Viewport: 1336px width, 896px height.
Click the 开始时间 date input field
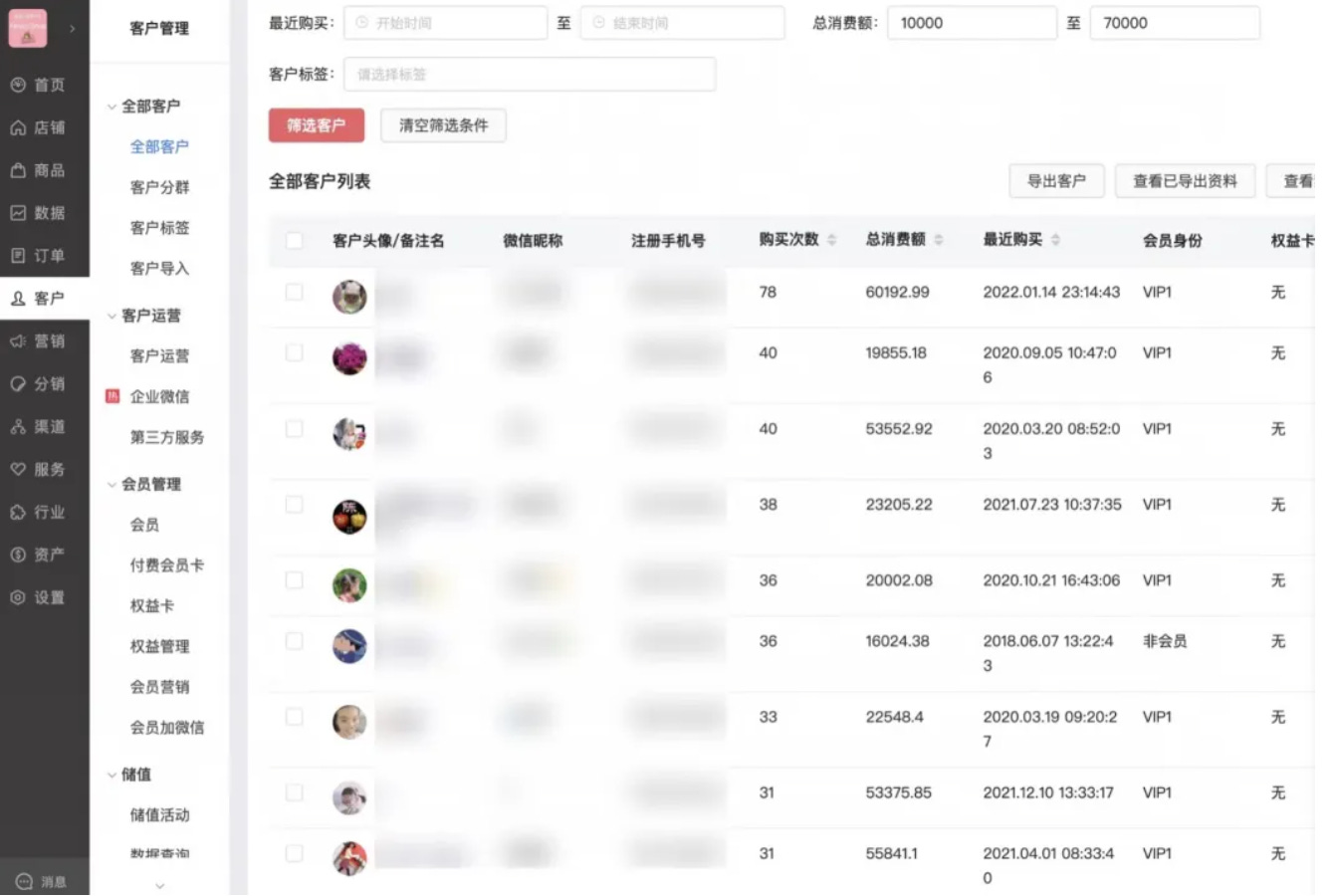tap(445, 23)
